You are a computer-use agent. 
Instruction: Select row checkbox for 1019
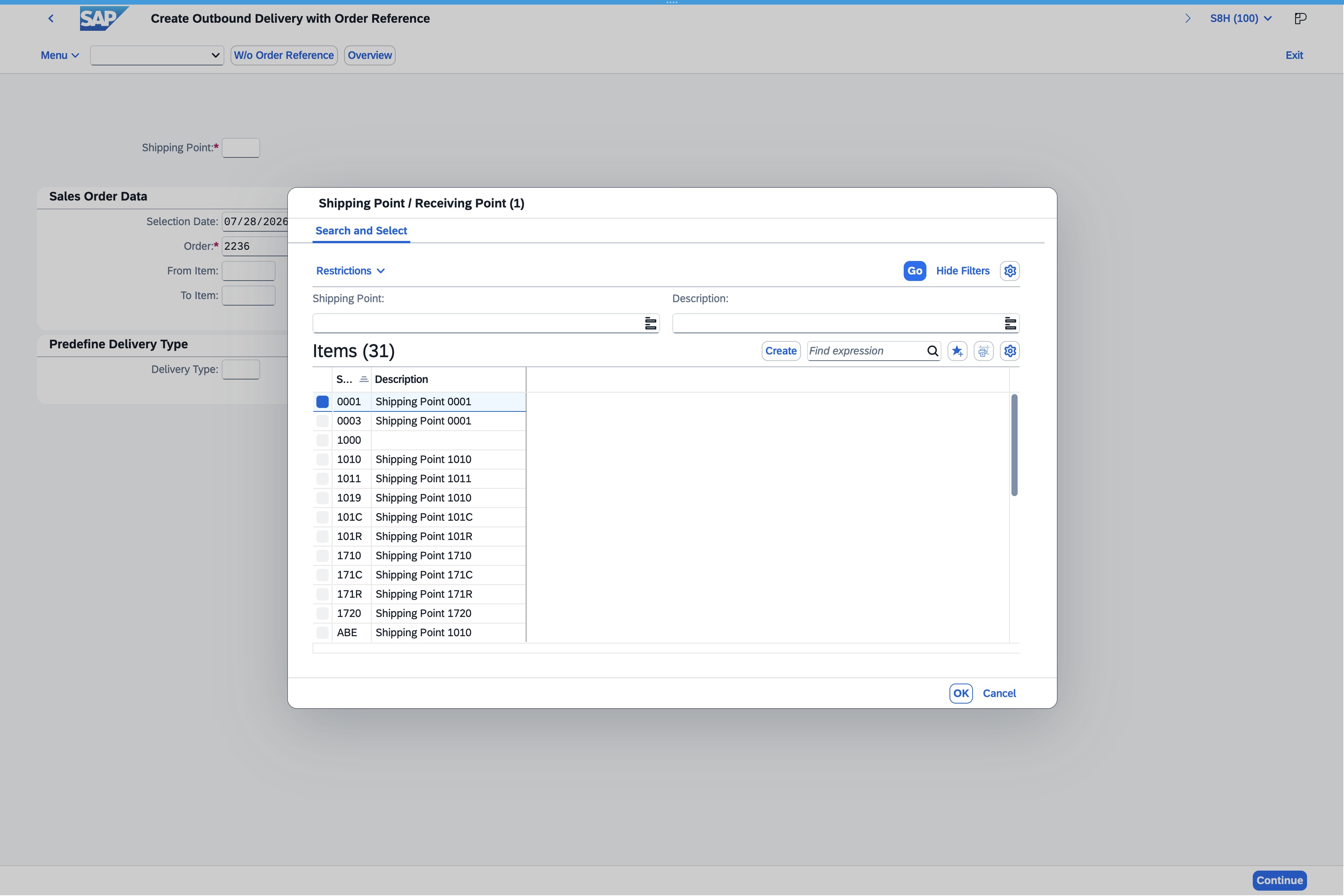coord(322,498)
